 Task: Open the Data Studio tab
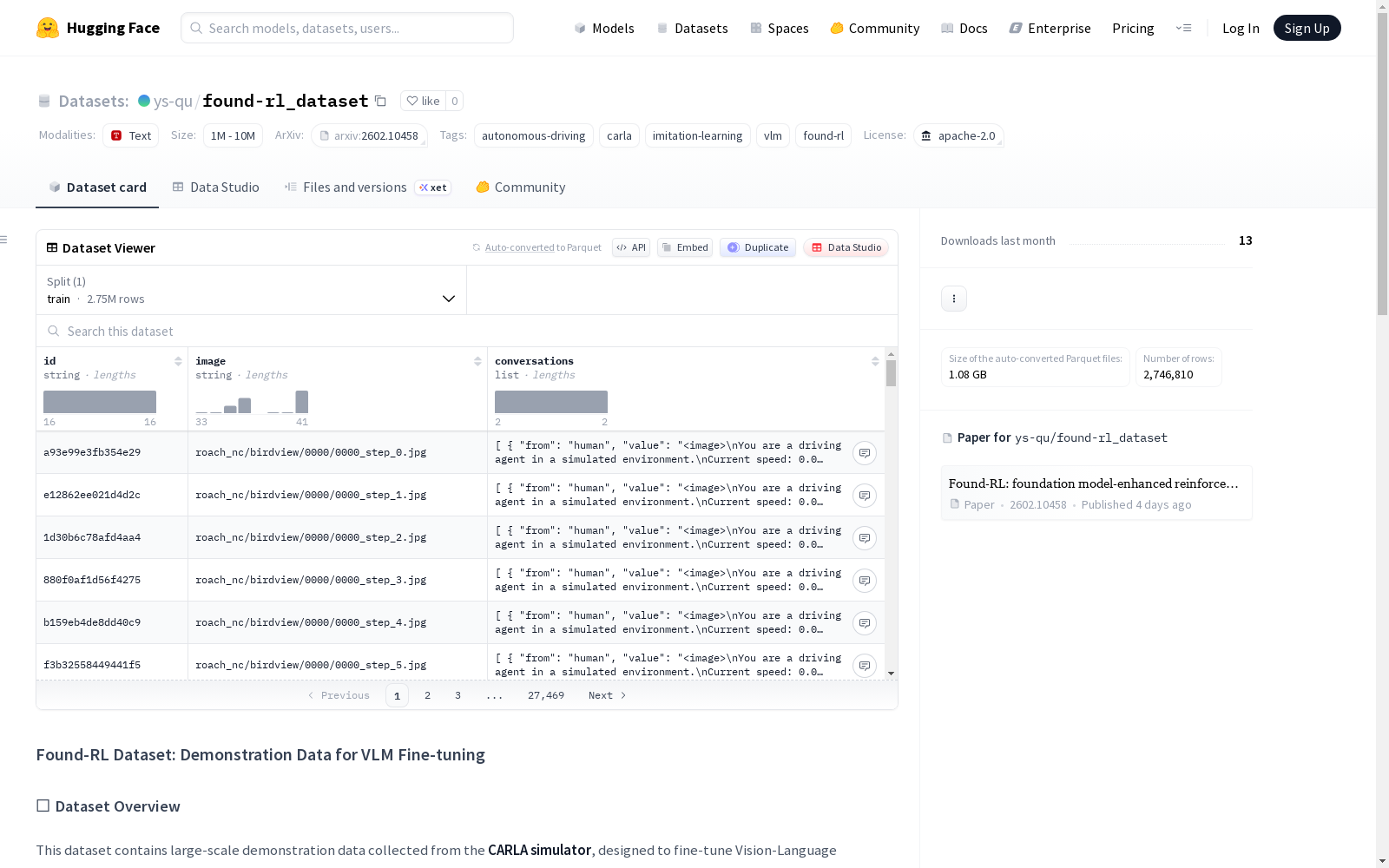coord(216,187)
